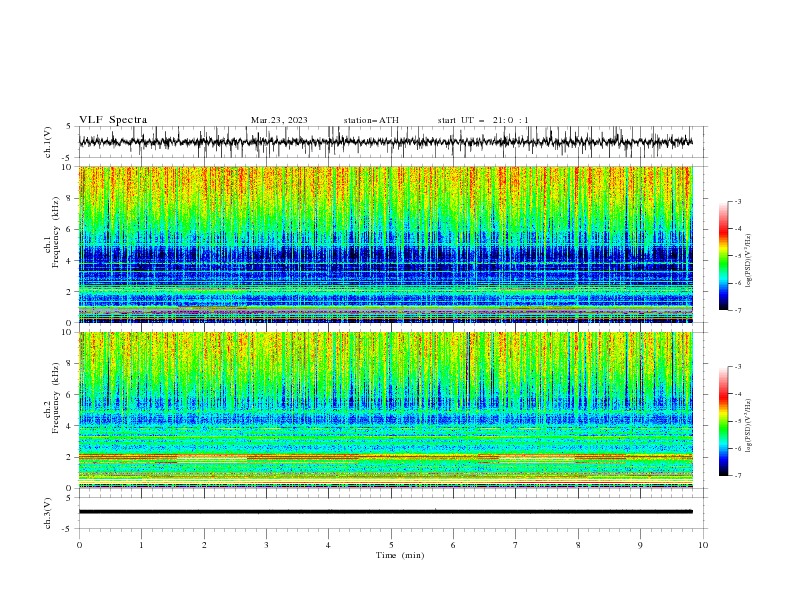
Task: Click the "-5" tick on ch.1(V) axis
Action: pos(68,158)
